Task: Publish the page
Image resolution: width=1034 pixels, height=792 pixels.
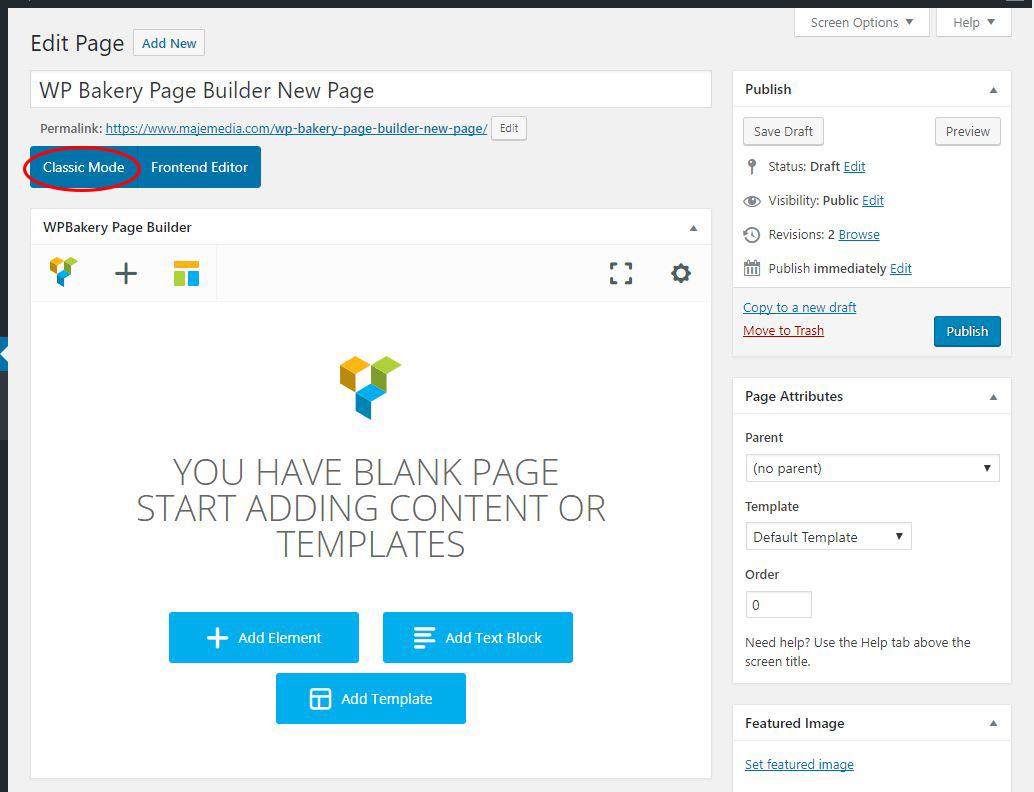Action: pos(967,331)
